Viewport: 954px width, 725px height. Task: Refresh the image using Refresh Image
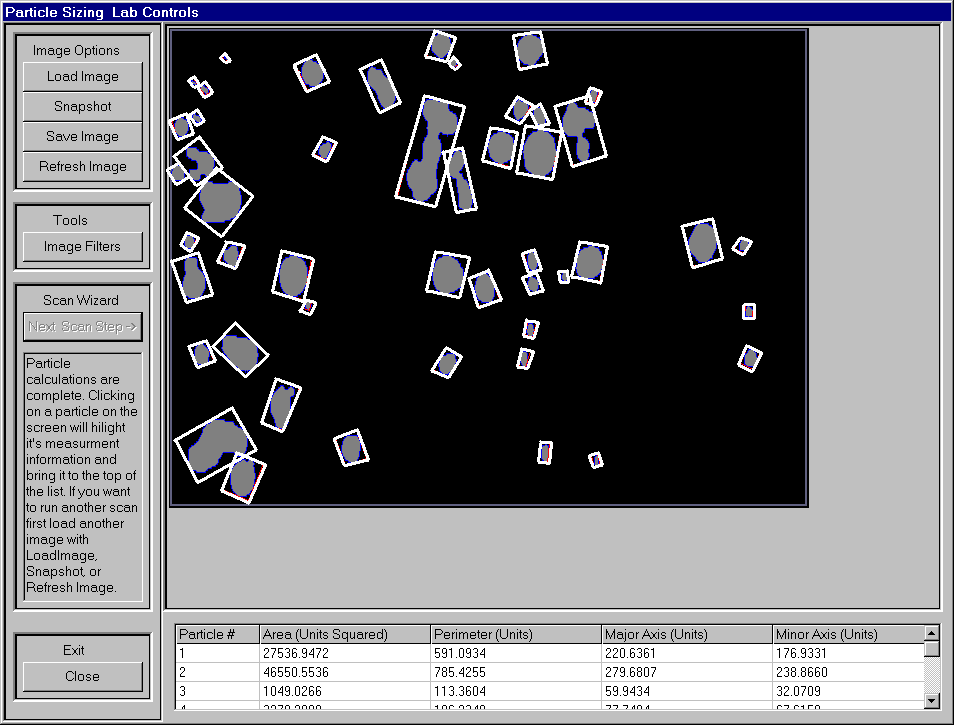pyautogui.click(x=83, y=167)
